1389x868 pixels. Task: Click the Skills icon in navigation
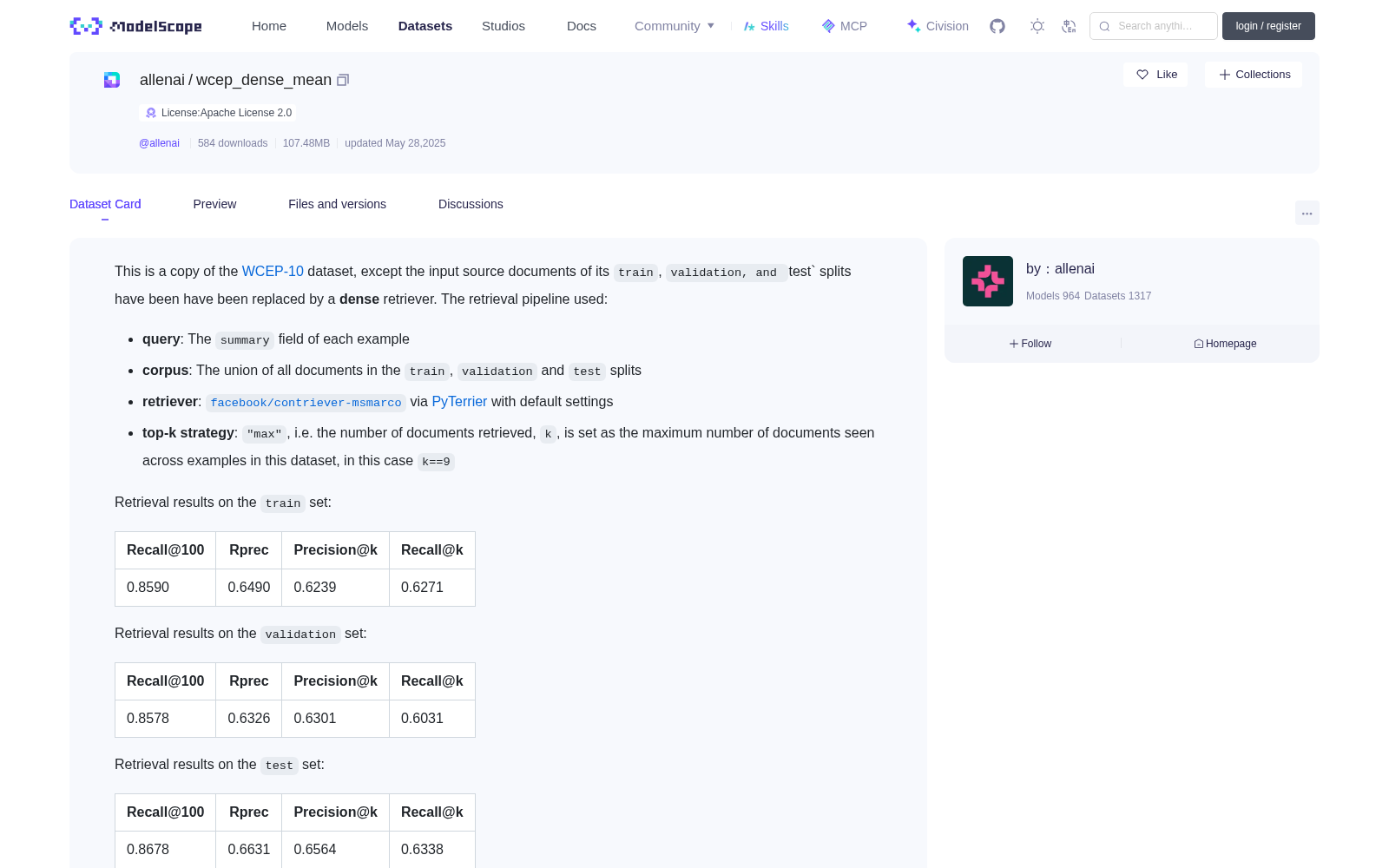coord(749,26)
